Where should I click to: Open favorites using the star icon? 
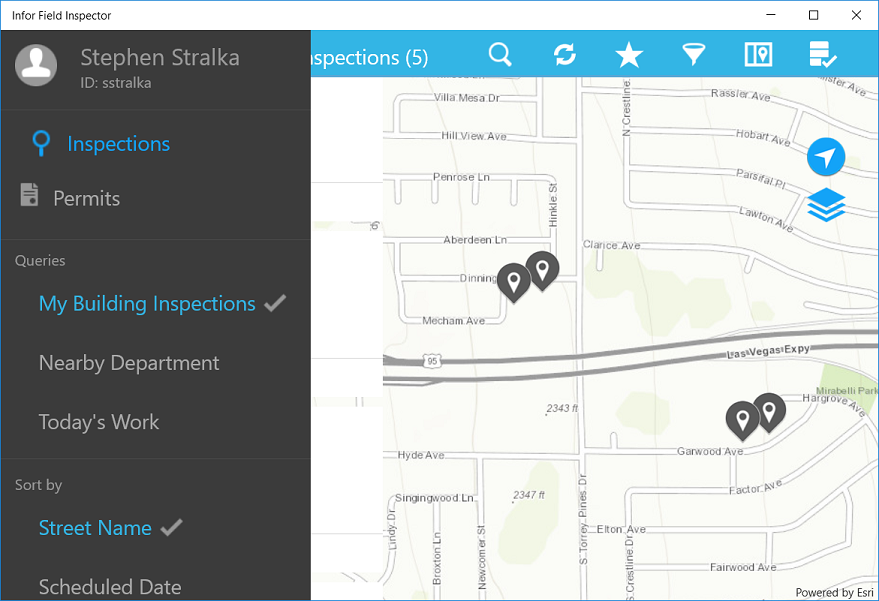tap(628, 55)
